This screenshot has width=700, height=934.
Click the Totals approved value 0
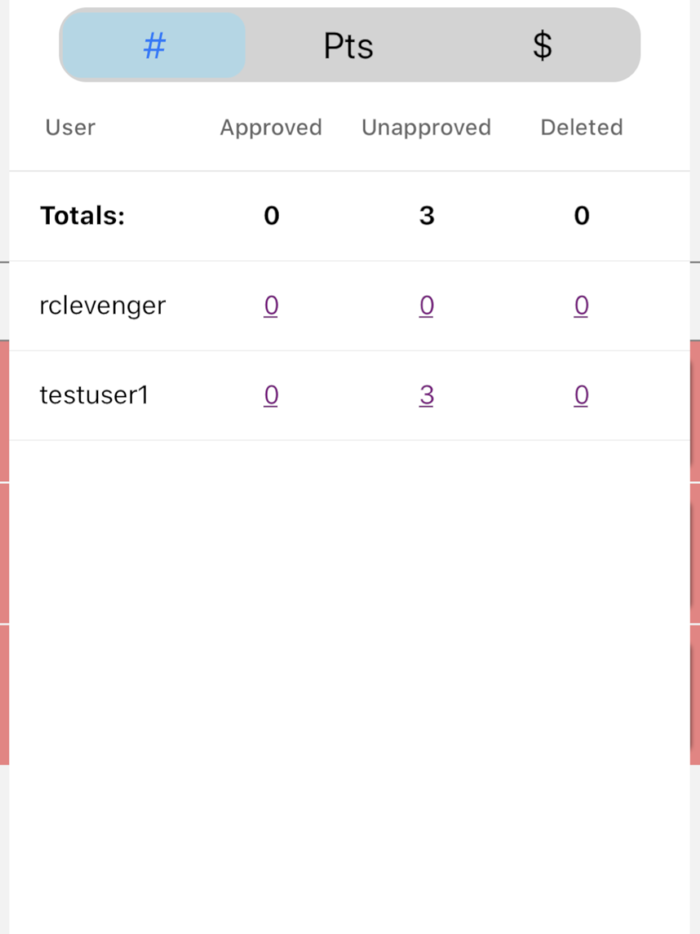[271, 215]
